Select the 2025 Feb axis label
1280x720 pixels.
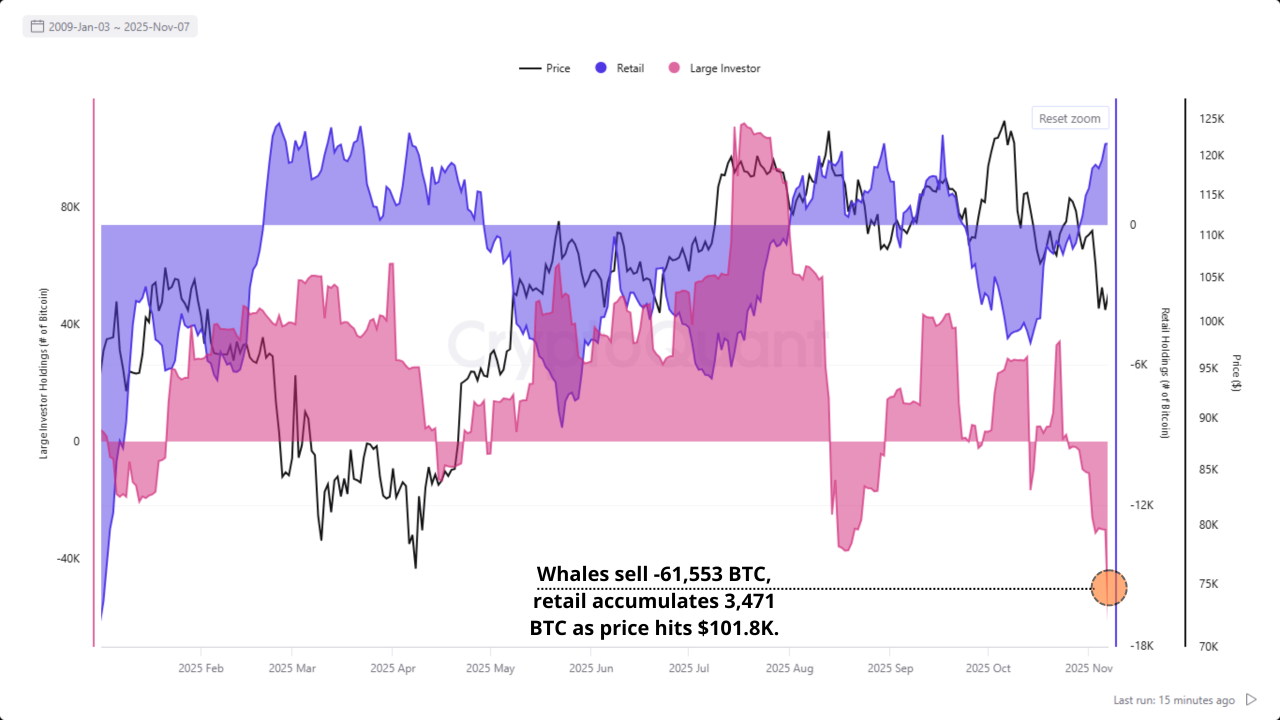(x=201, y=668)
